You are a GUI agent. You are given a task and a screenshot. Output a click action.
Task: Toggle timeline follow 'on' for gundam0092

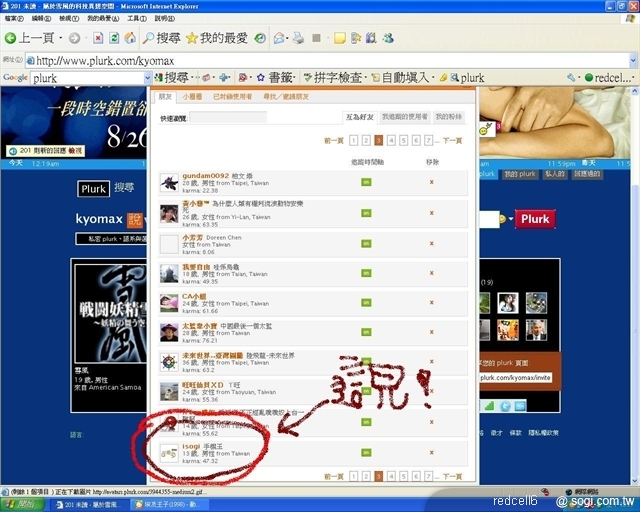(x=366, y=182)
